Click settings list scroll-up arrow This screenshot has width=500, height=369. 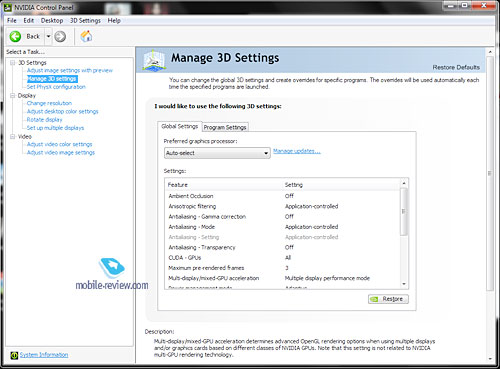pyautogui.click(x=404, y=183)
